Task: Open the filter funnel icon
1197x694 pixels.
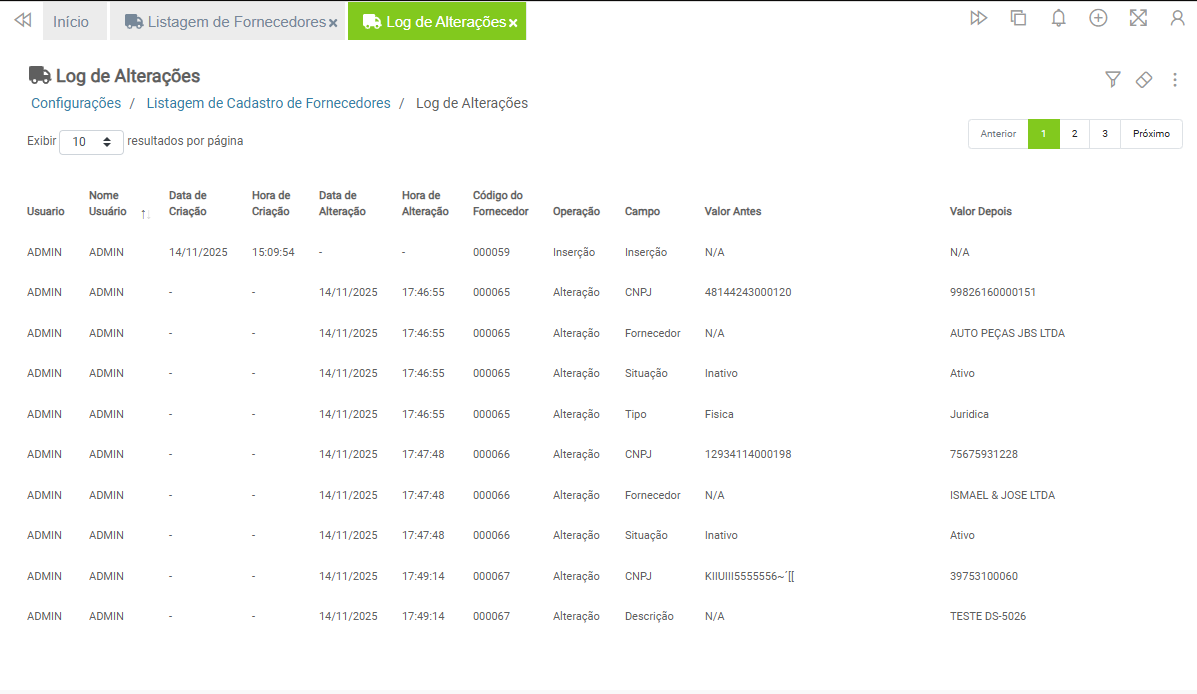Action: click(x=1112, y=80)
